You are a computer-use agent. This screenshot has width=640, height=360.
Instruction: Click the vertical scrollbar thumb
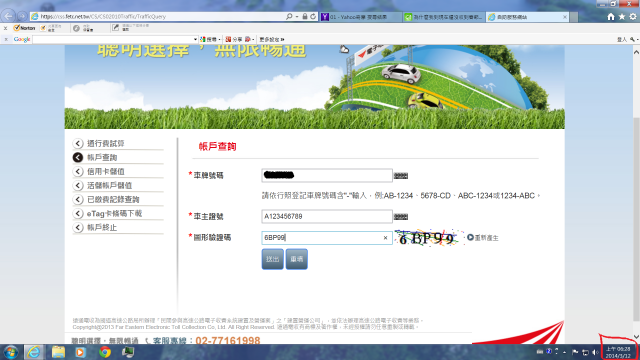636,218
